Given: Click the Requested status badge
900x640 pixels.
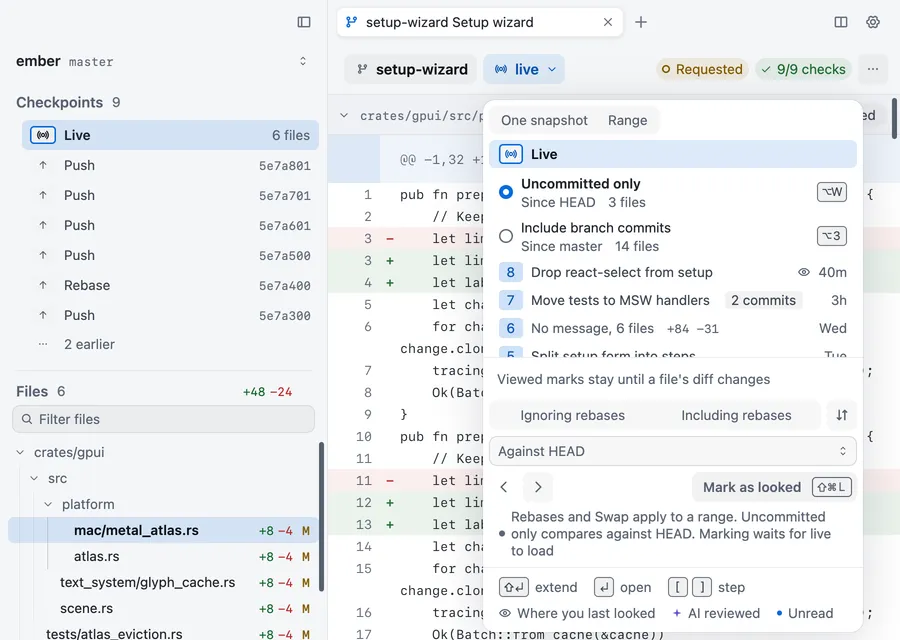Looking at the screenshot, I should tap(702, 69).
